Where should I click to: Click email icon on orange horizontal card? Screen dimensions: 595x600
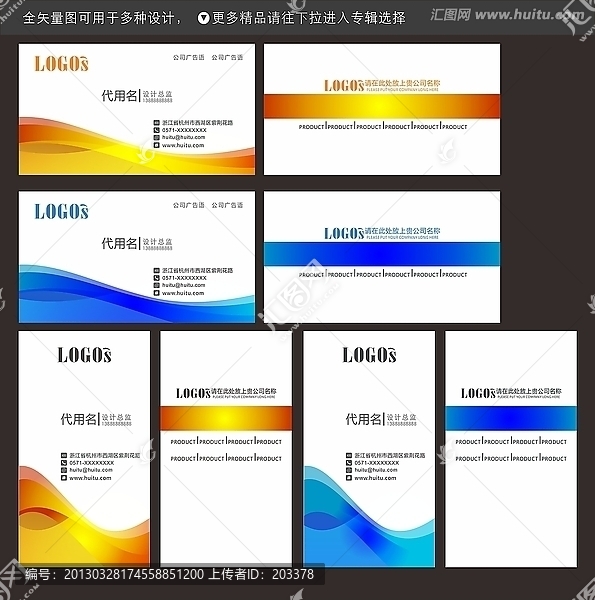pyautogui.click(x=156, y=137)
